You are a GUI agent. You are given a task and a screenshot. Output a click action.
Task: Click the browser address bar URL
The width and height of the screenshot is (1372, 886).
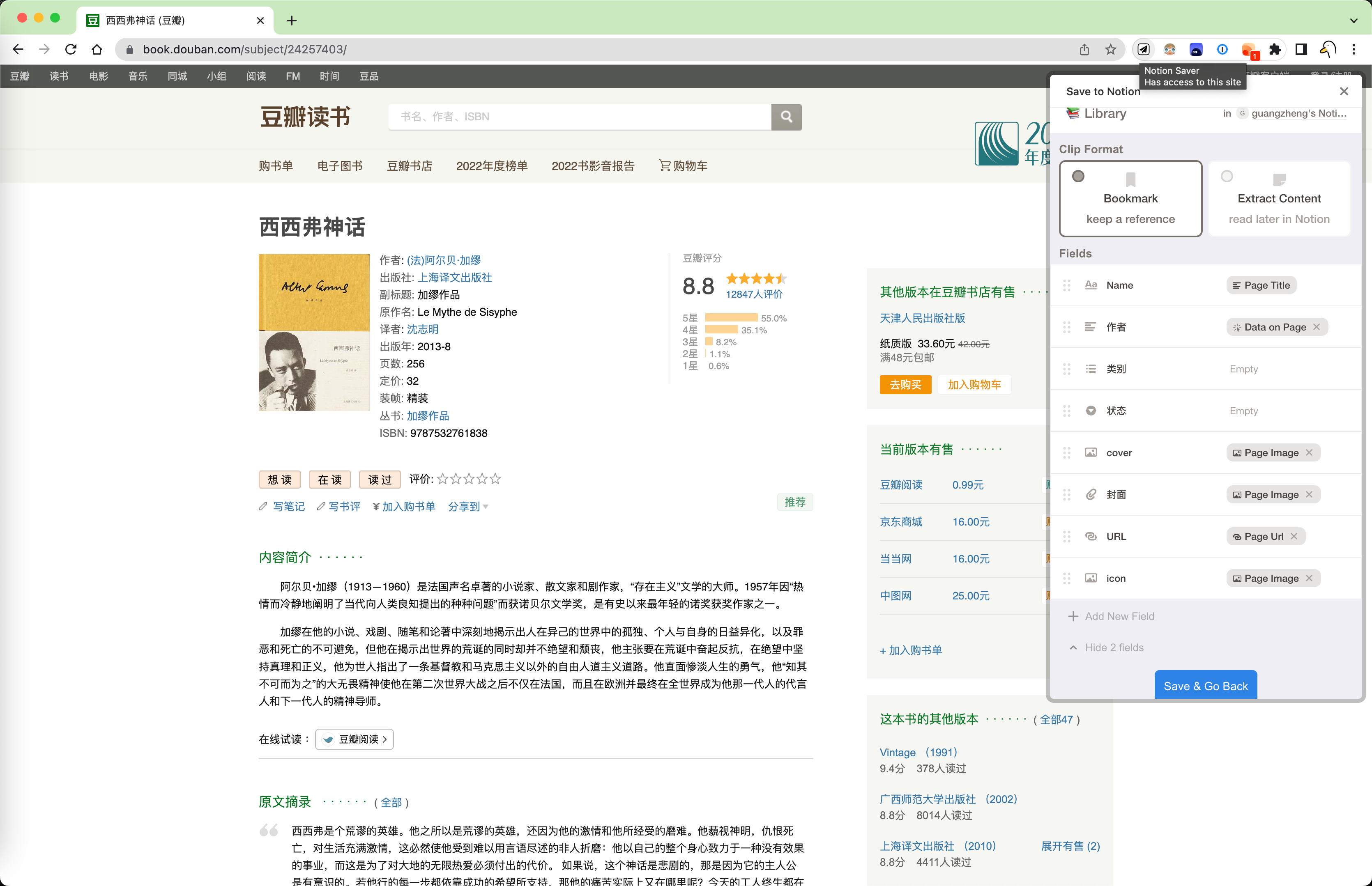click(x=244, y=50)
